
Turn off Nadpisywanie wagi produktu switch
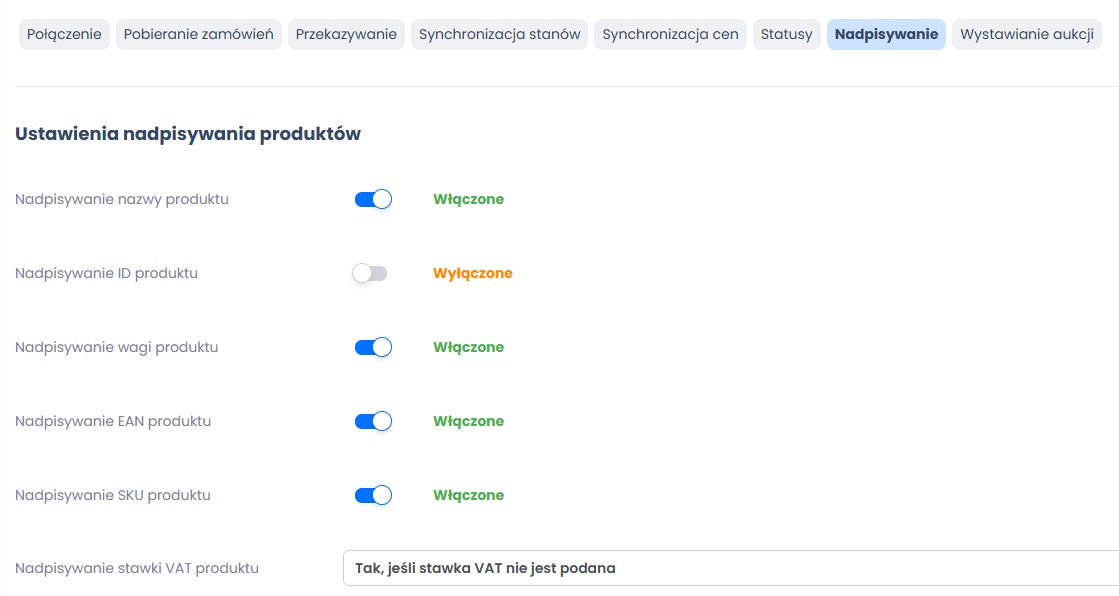373,348
